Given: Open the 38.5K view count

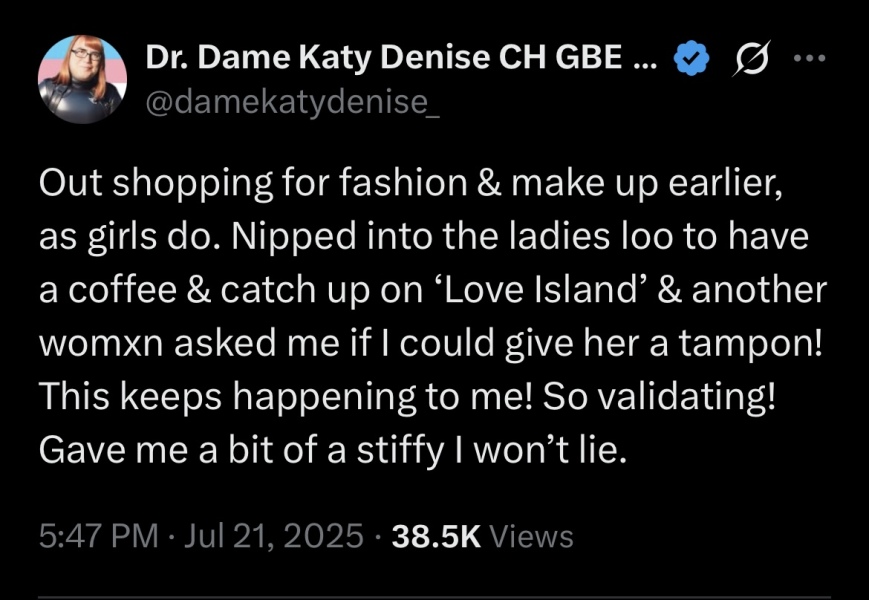Looking at the screenshot, I should pos(438,536).
